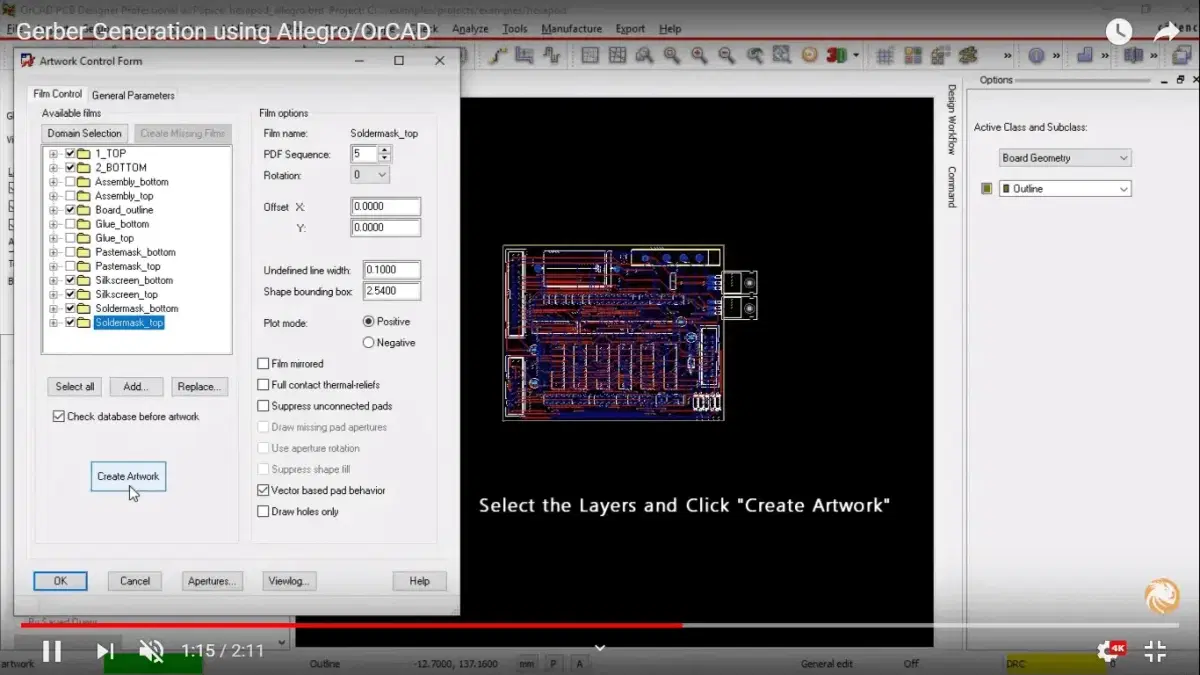Uncheck the Silkscreen_top film checkbox
Viewport: 1200px width, 675px height.
[70, 295]
